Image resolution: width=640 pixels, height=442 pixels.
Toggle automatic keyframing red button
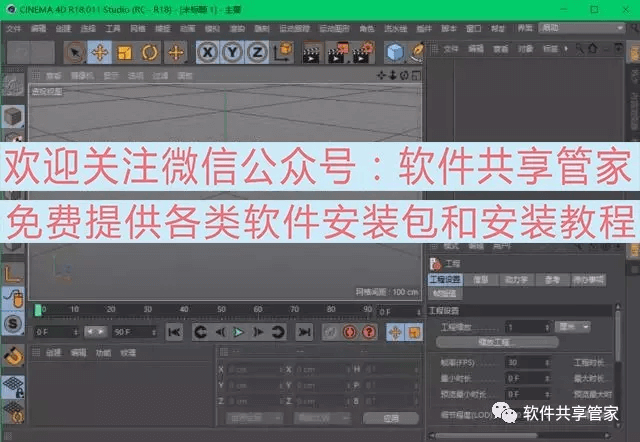[349, 332]
